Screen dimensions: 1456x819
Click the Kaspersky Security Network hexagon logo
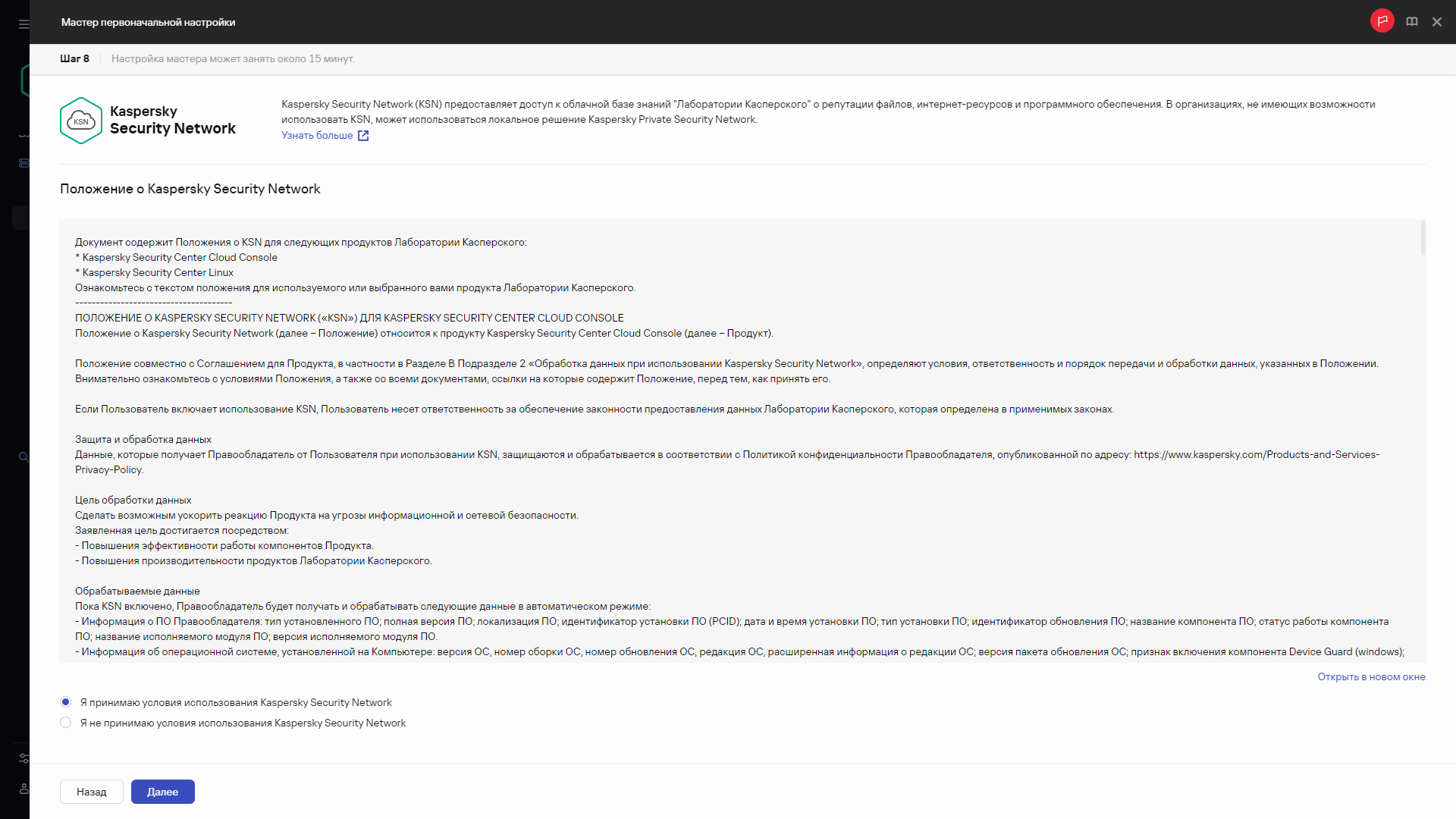coord(80,120)
